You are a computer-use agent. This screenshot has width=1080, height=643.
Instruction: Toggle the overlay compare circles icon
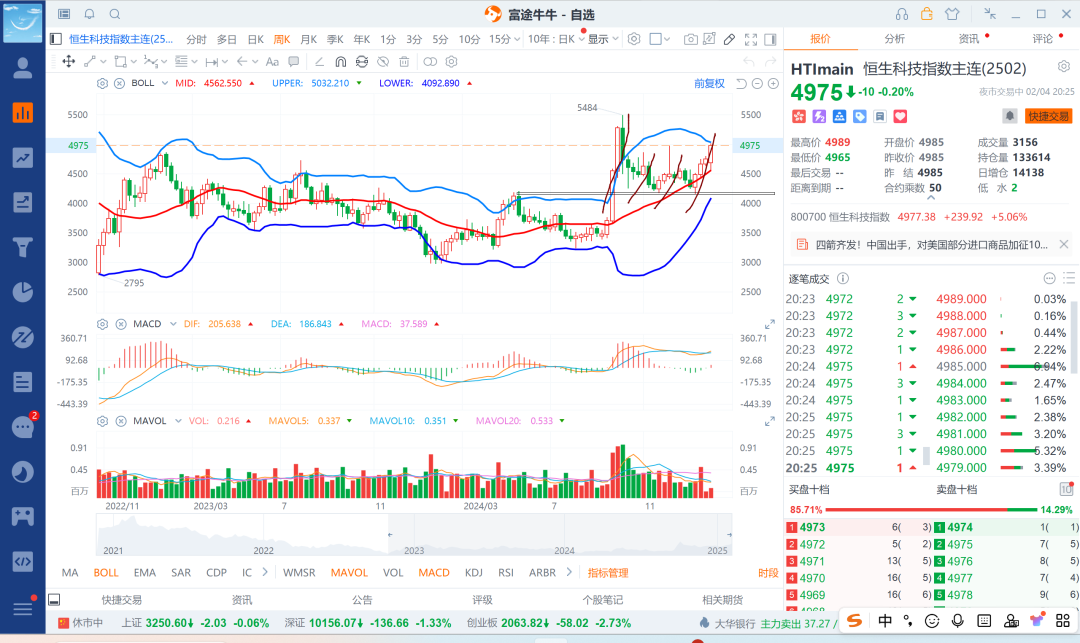[x=430, y=61]
